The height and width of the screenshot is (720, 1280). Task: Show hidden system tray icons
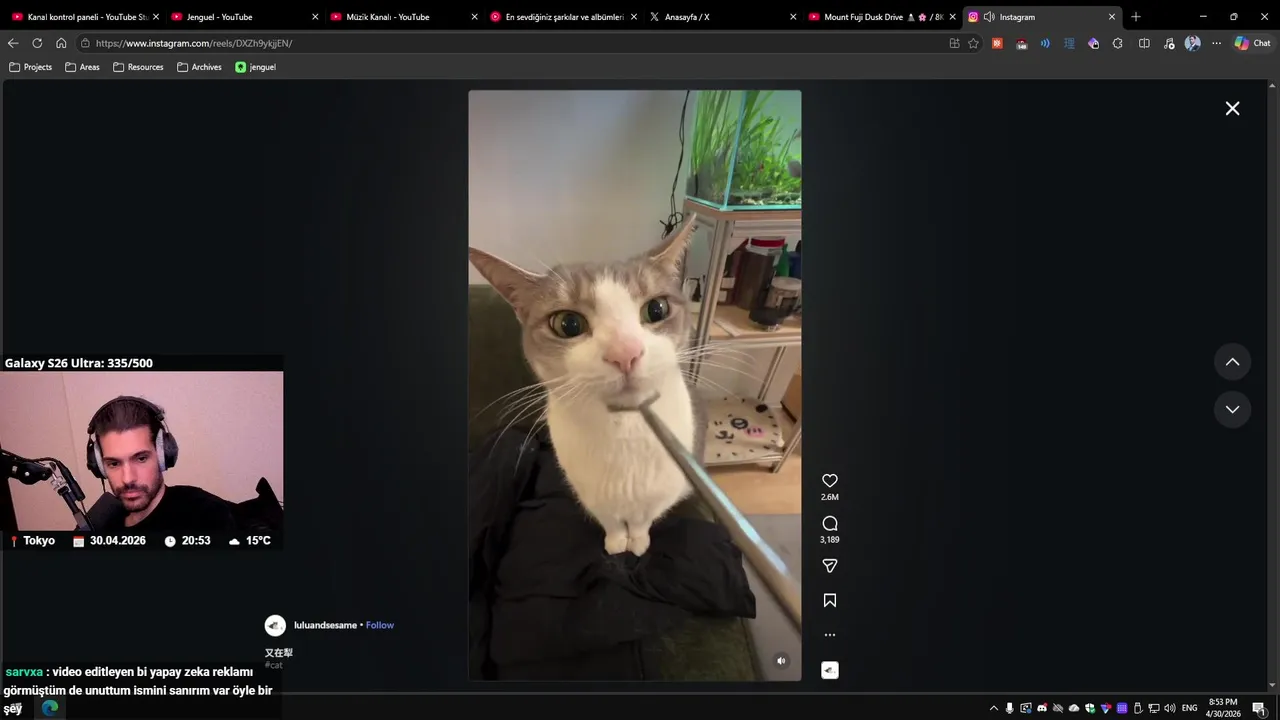point(993,708)
